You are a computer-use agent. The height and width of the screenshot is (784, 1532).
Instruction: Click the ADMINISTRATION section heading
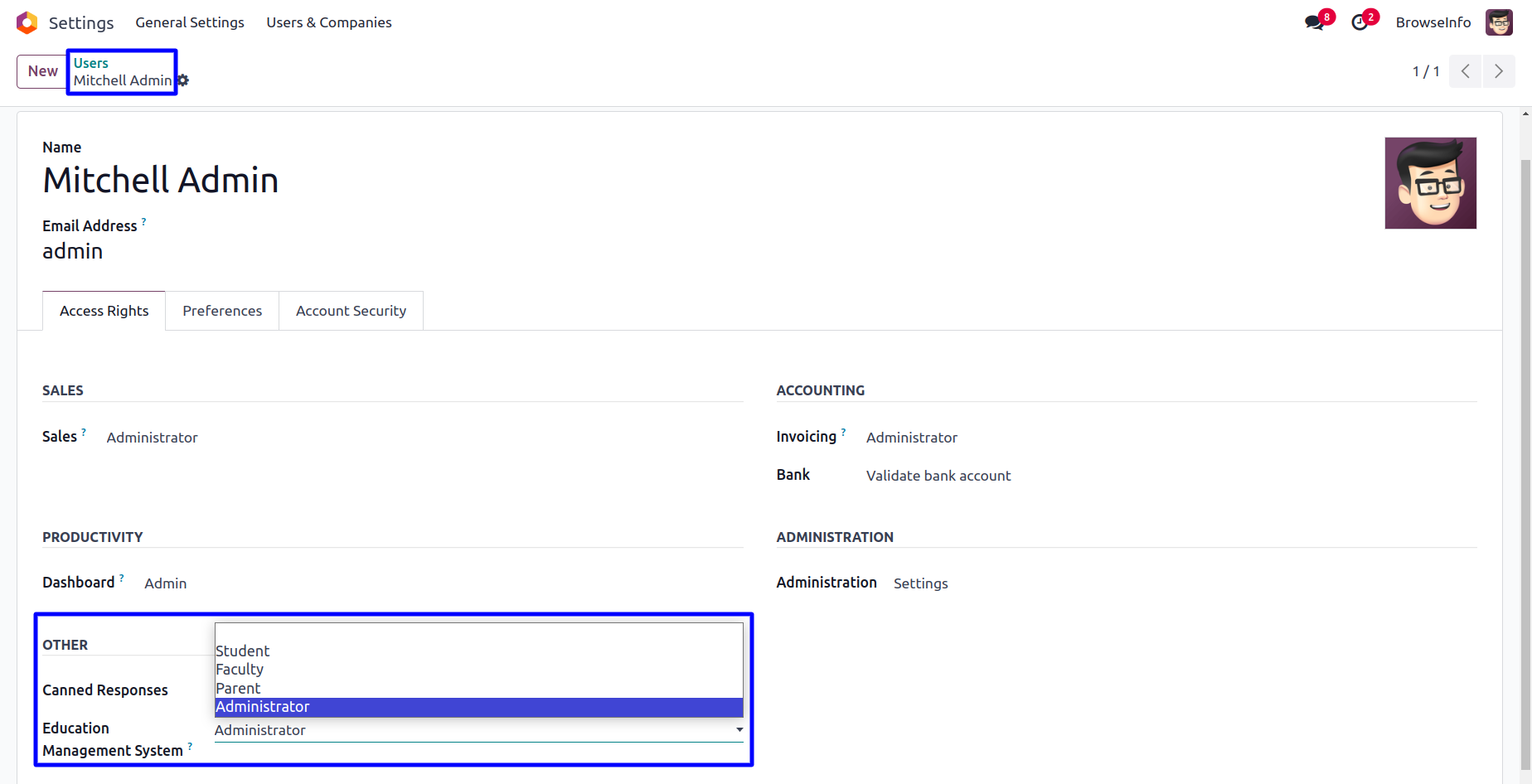tap(835, 537)
